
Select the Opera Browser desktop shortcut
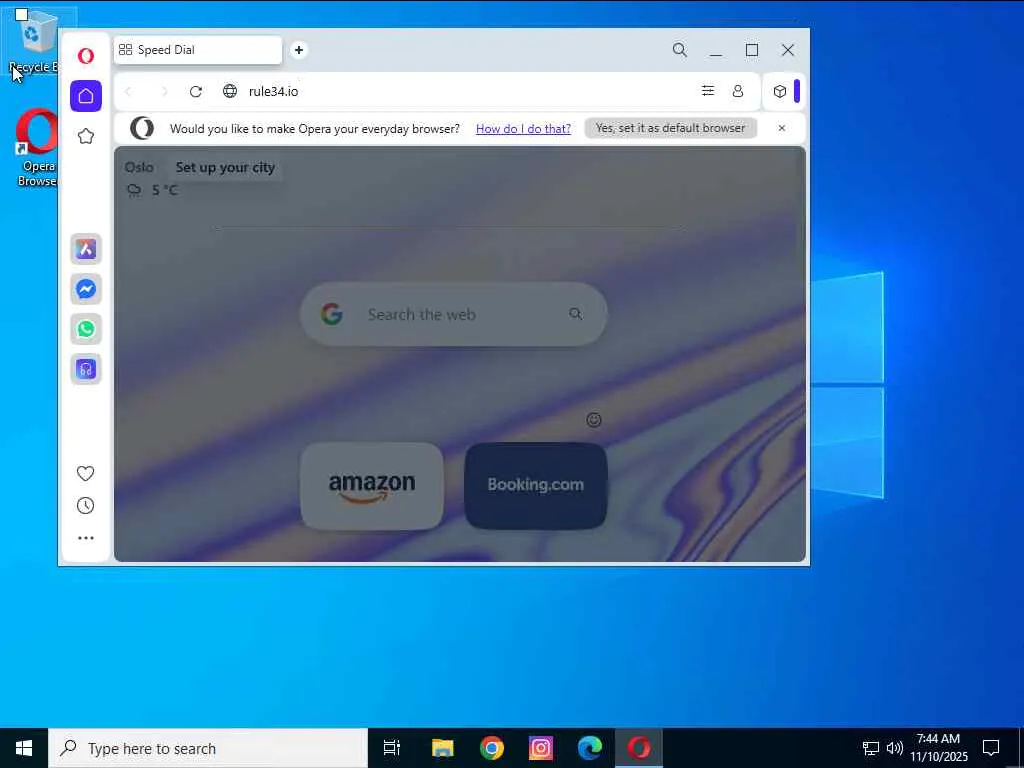tap(37, 148)
